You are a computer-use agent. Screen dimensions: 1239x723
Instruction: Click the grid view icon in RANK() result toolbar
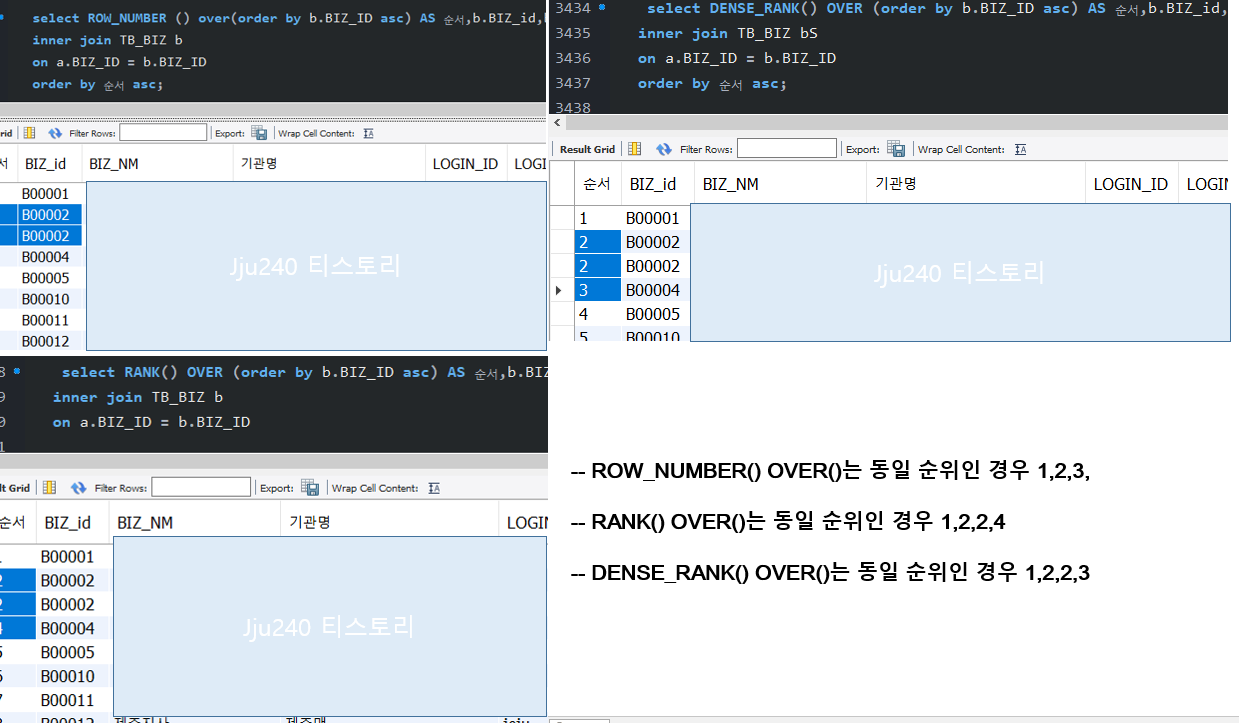(x=48, y=488)
